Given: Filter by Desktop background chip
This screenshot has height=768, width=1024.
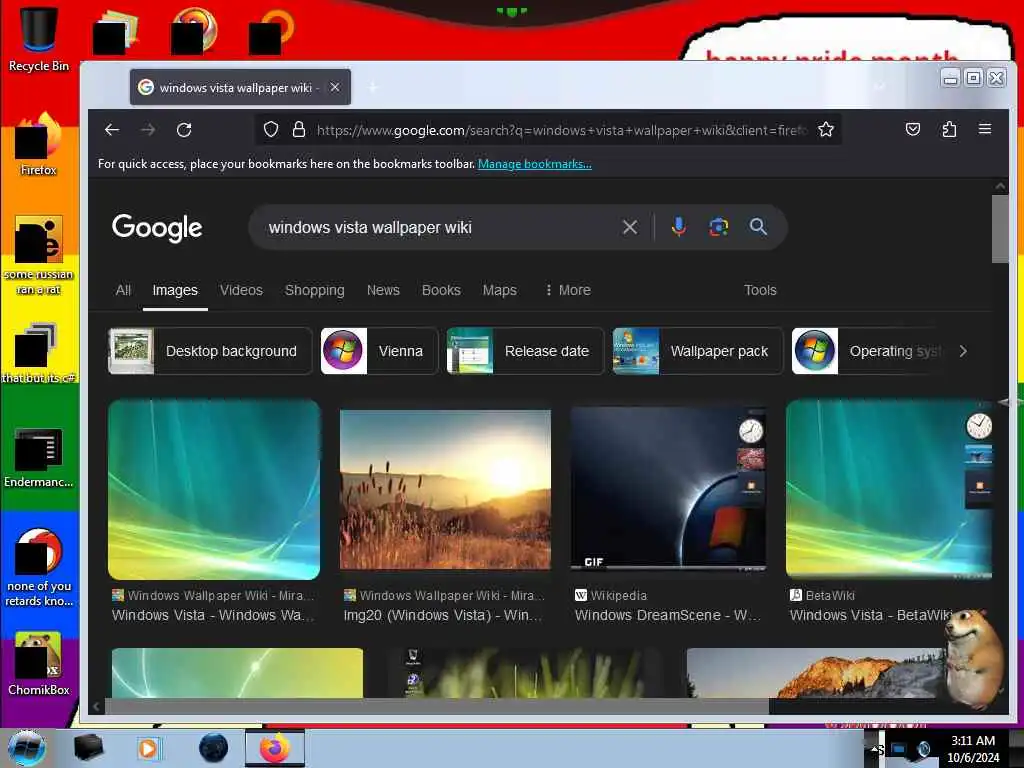Looking at the screenshot, I should click(x=210, y=351).
